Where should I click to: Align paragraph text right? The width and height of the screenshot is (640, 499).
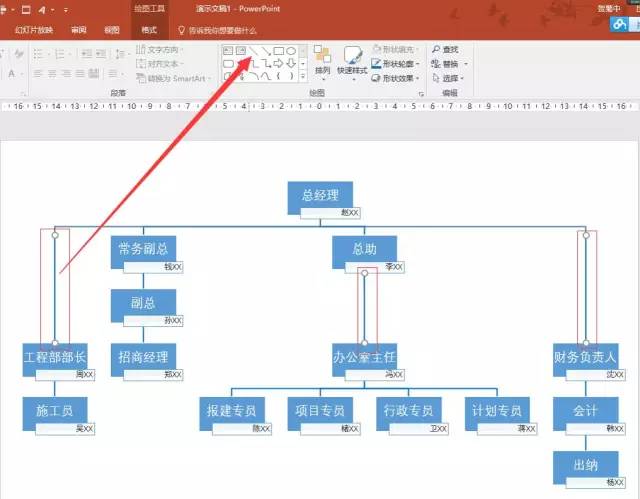point(66,73)
